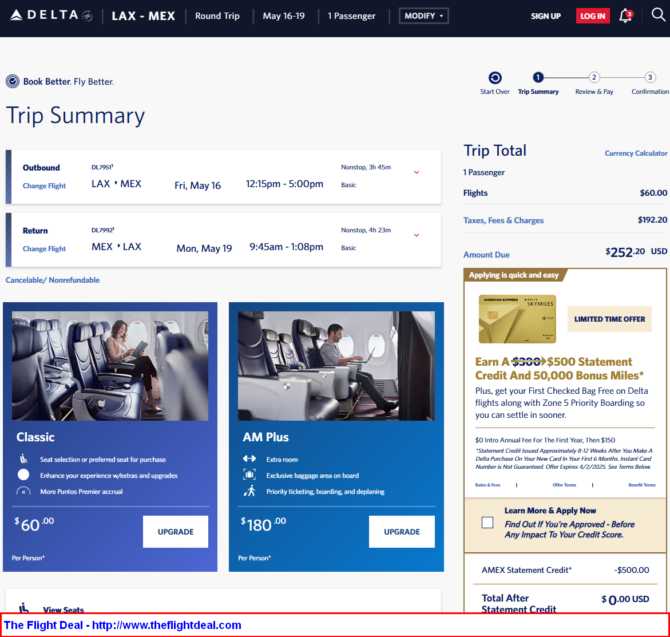Open Offer Terms link

(564, 485)
